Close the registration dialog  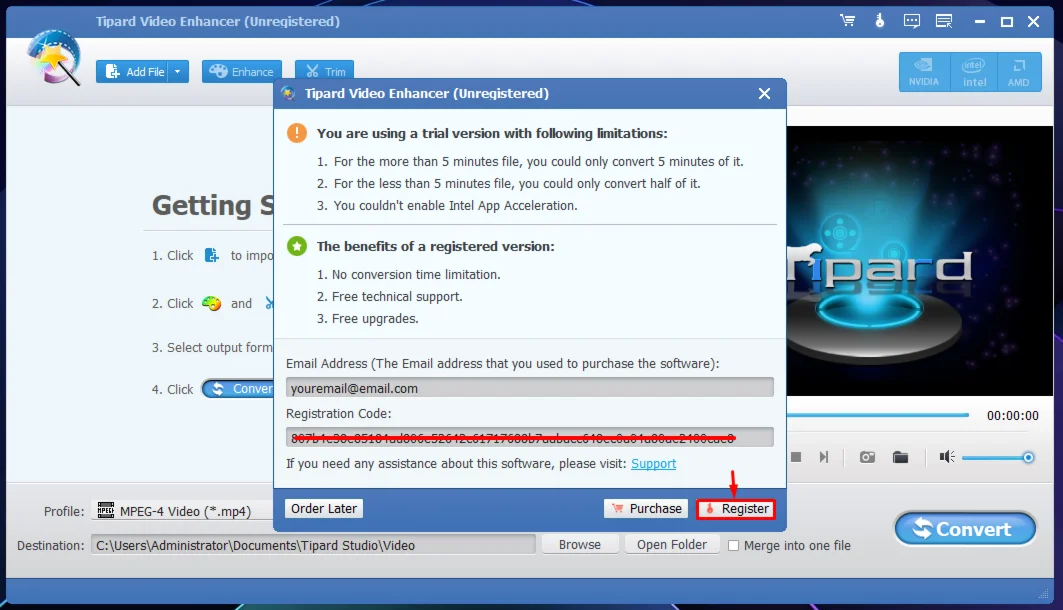tap(764, 94)
